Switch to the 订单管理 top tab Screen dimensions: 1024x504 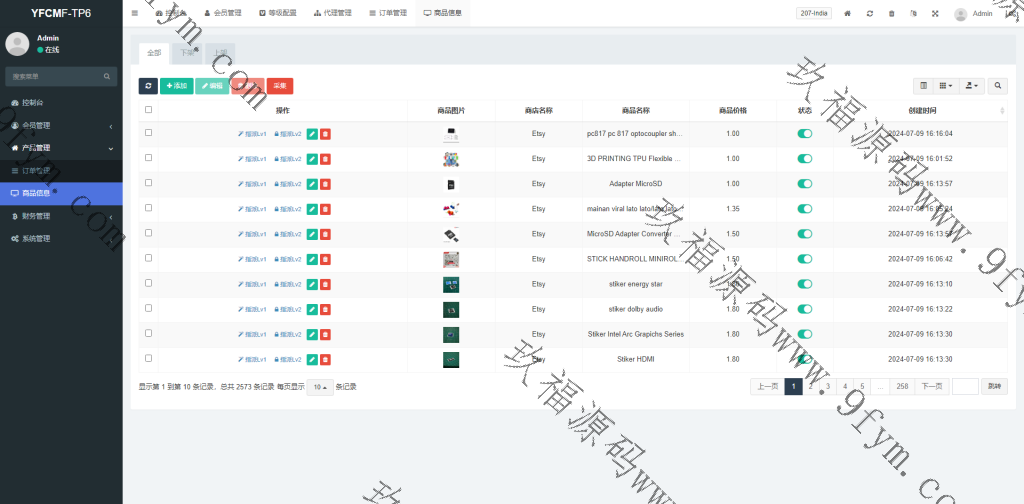click(387, 13)
